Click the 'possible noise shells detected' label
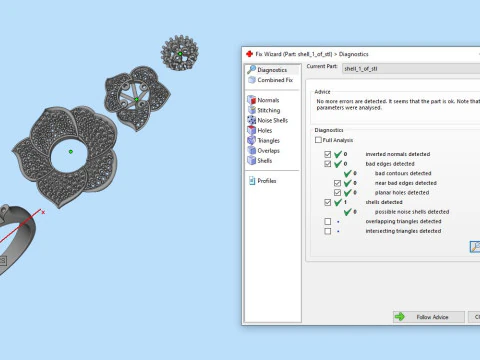The width and height of the screenshot is (480, 360). 412,212
